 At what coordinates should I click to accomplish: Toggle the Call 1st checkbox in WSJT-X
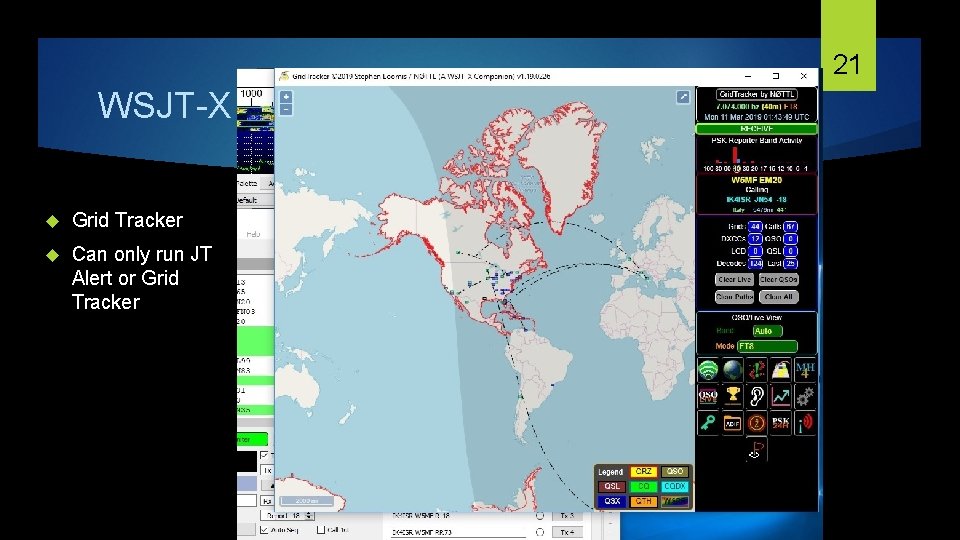coord(321,530)
